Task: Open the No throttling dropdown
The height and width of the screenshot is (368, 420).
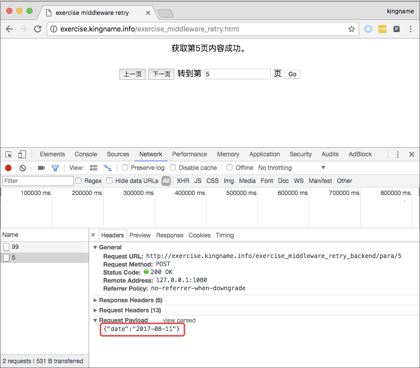Action: point(291,168)
